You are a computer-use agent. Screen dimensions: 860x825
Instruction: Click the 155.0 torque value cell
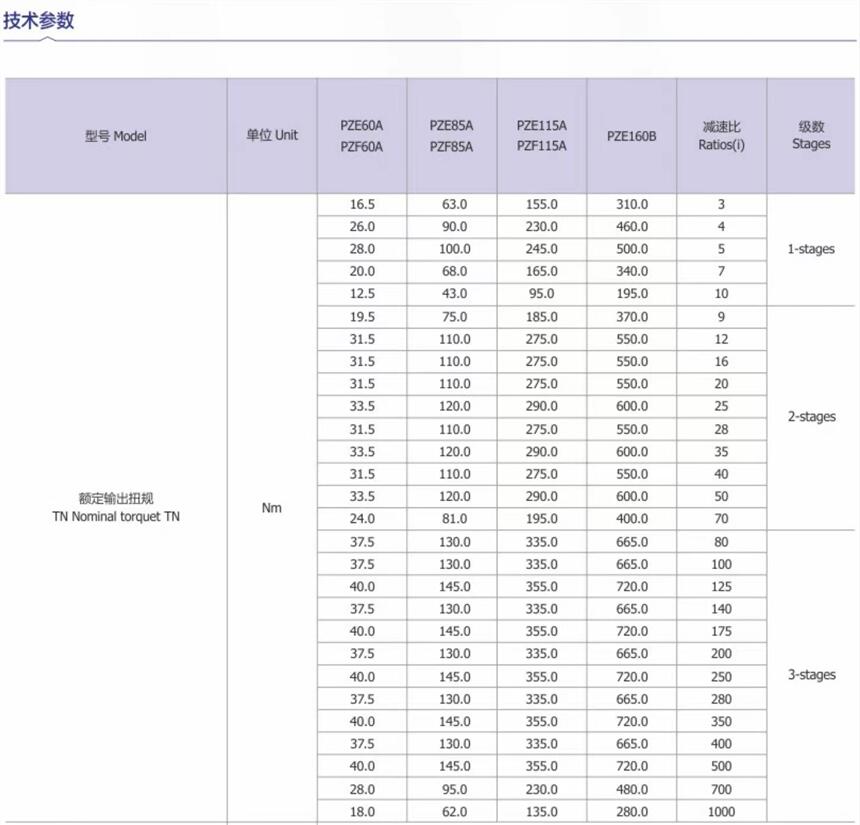point(541,204)
